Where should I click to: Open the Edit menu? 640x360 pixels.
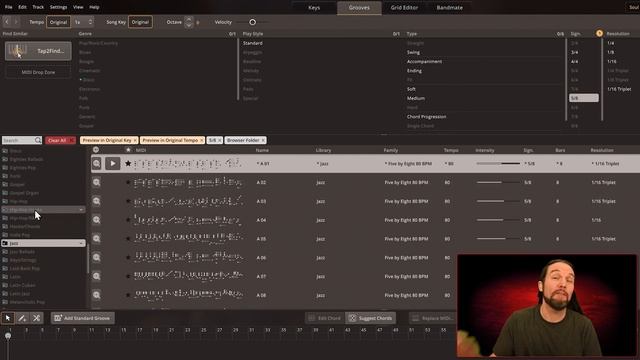(22, 7)
